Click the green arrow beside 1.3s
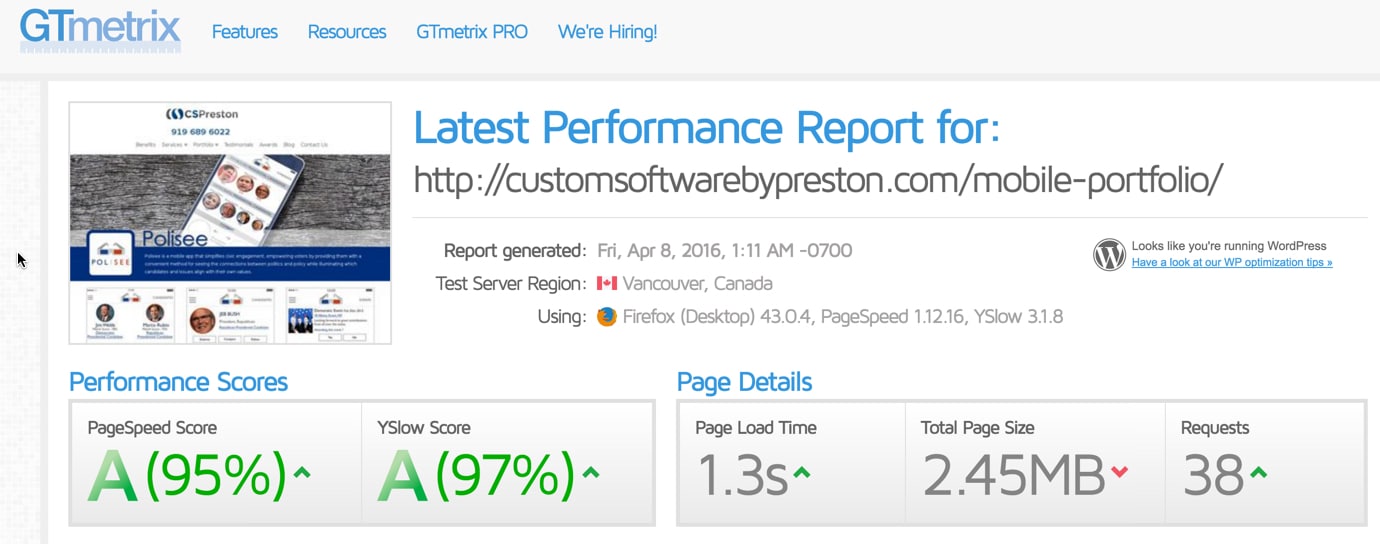Image resolution: width=1380 pixels, height=544 pixels. click(x=801, y=472)
